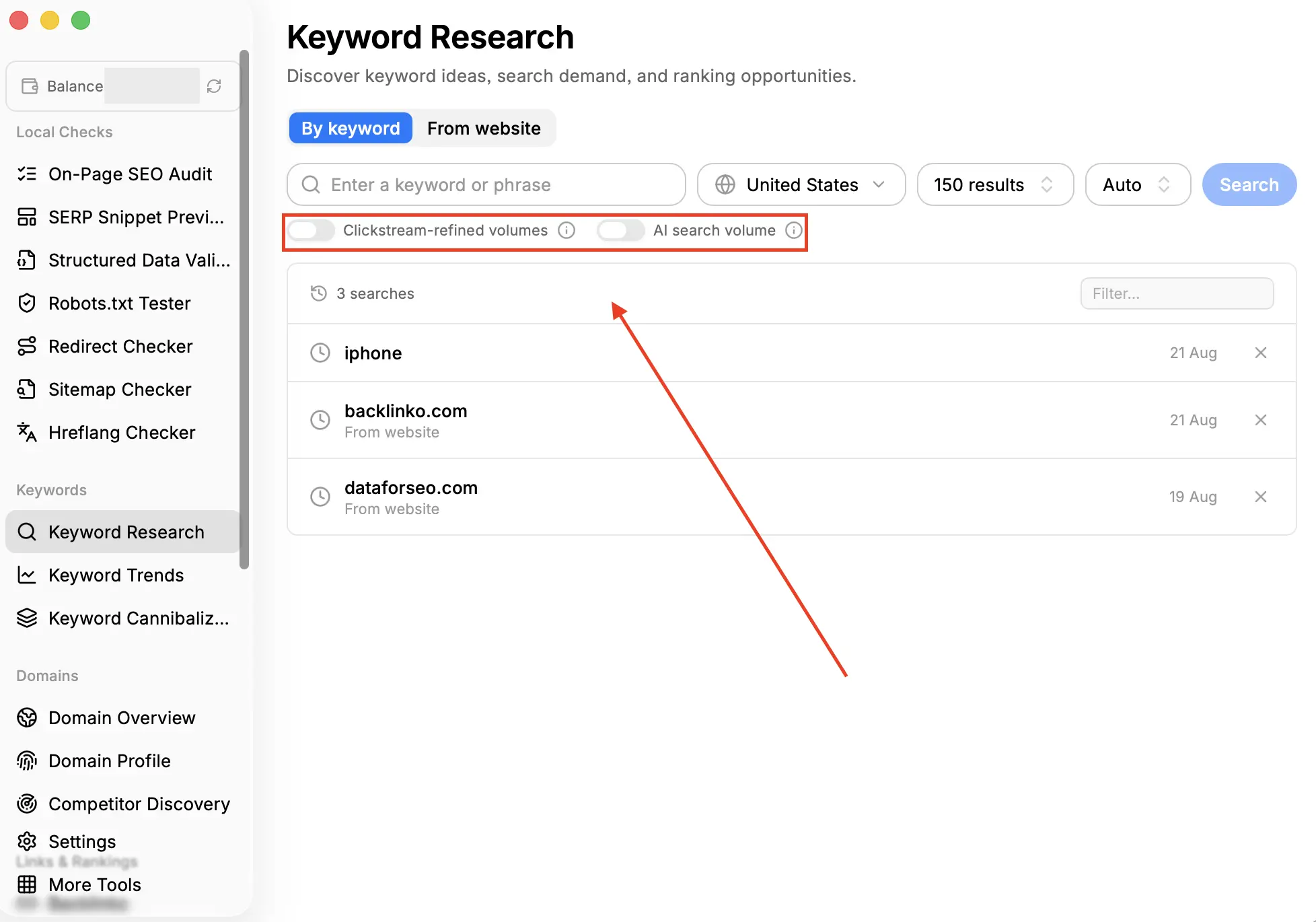Select Keyword Research in sidebar
Viewport: 1316px width, 922px height.
coord(122,532)
